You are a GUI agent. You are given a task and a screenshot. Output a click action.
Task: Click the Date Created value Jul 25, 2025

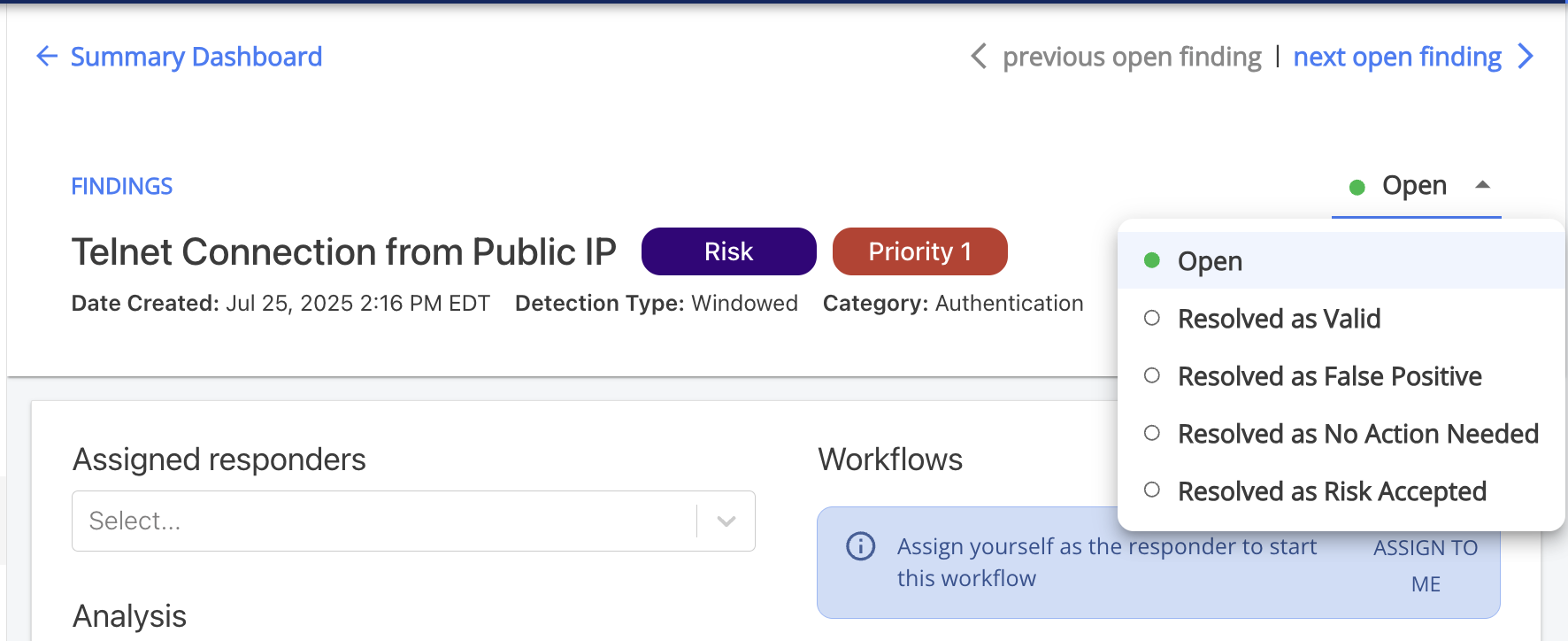pyautogui.click(x=357, y=304)
